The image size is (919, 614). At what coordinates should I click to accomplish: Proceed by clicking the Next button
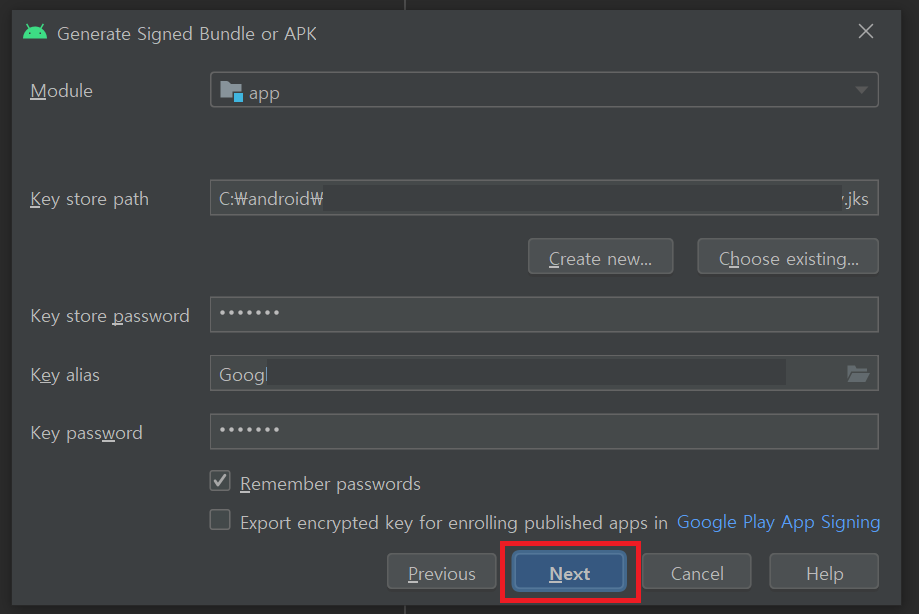point(569,573)
